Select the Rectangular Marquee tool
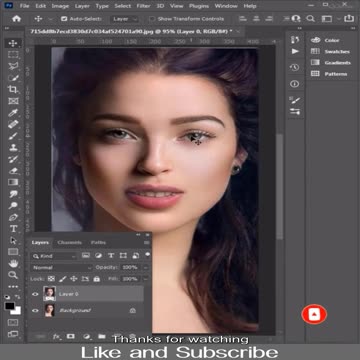 pos(13,55)
